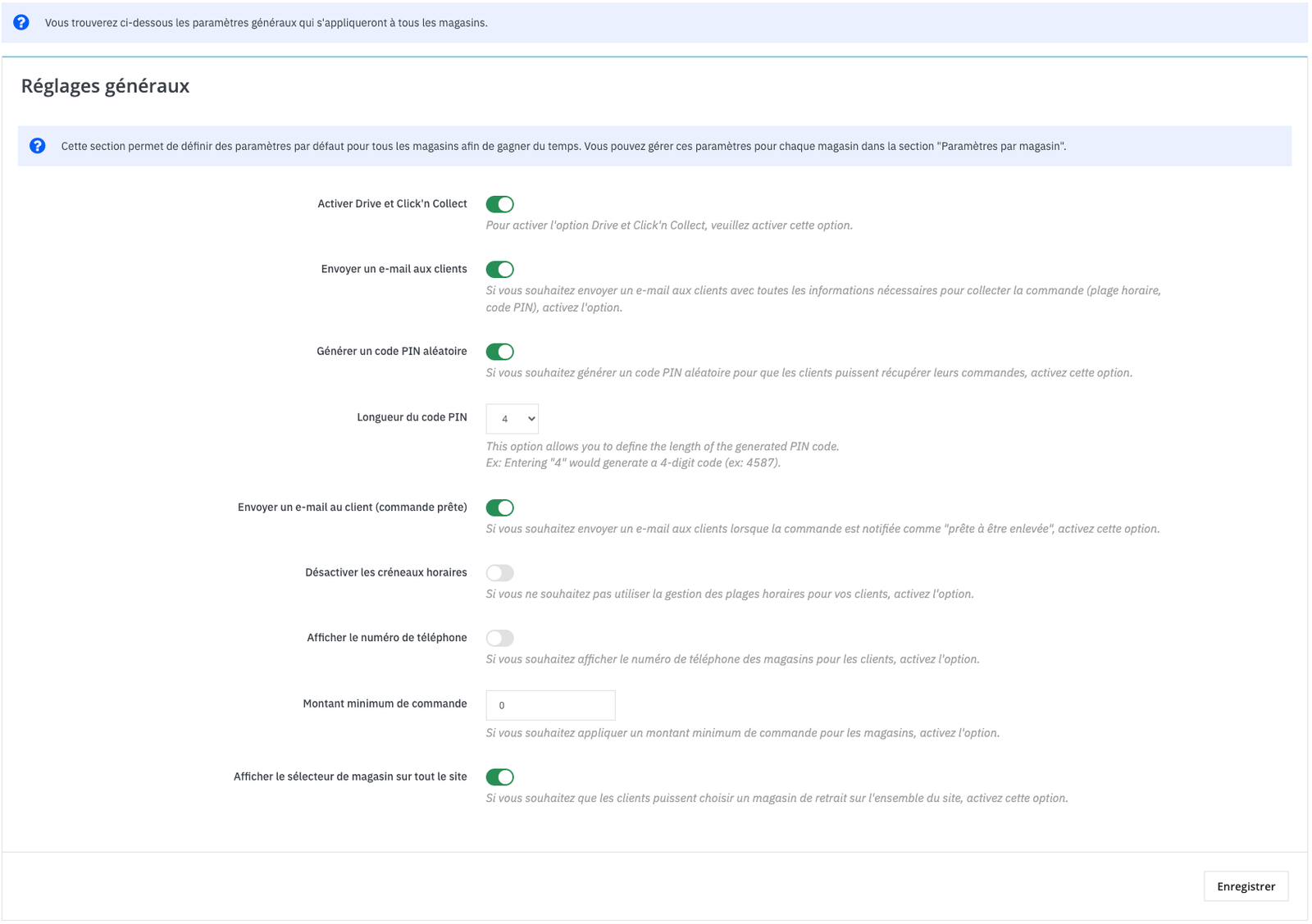
Task: Click notice text 'Cette section permet de définir des paramètres'
Action: [x=563, y=146]
